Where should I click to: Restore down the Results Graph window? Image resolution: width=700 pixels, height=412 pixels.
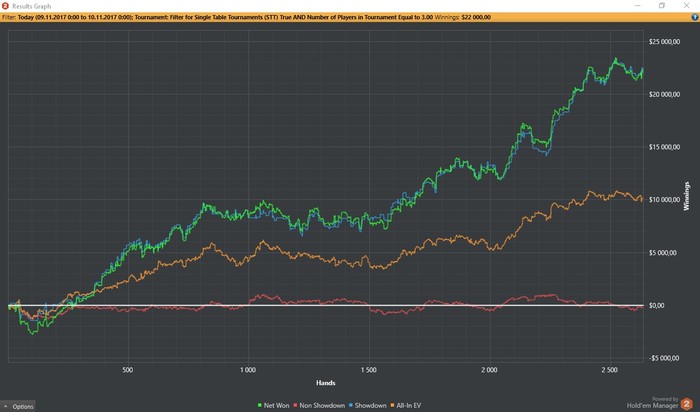(662, 6)
